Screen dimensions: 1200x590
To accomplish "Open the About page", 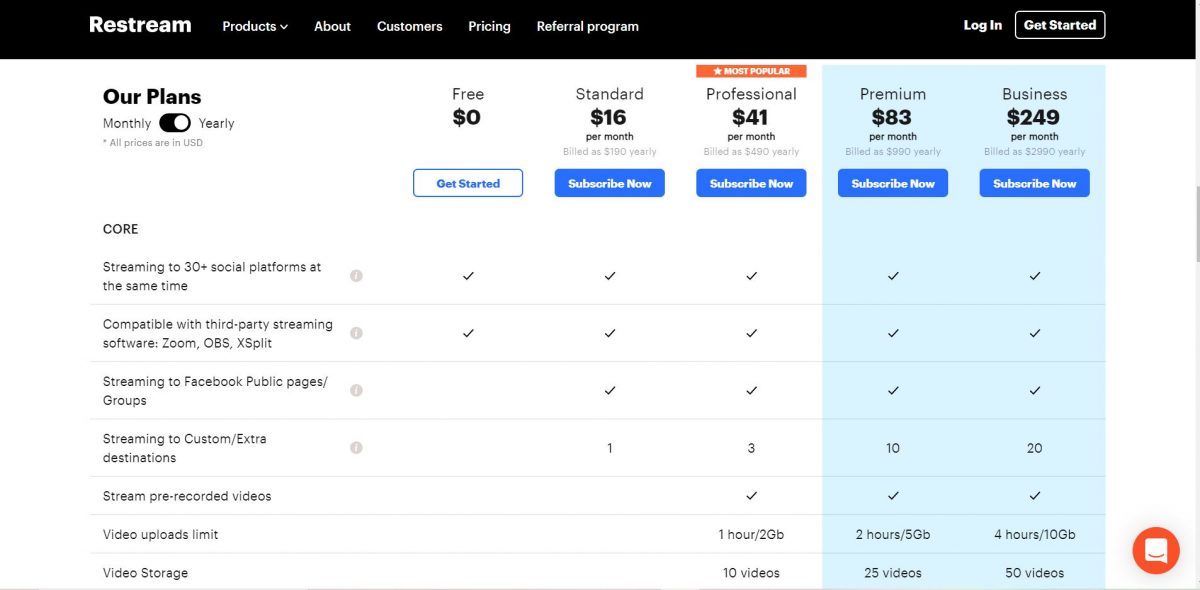I will click(x=332, y=27).
